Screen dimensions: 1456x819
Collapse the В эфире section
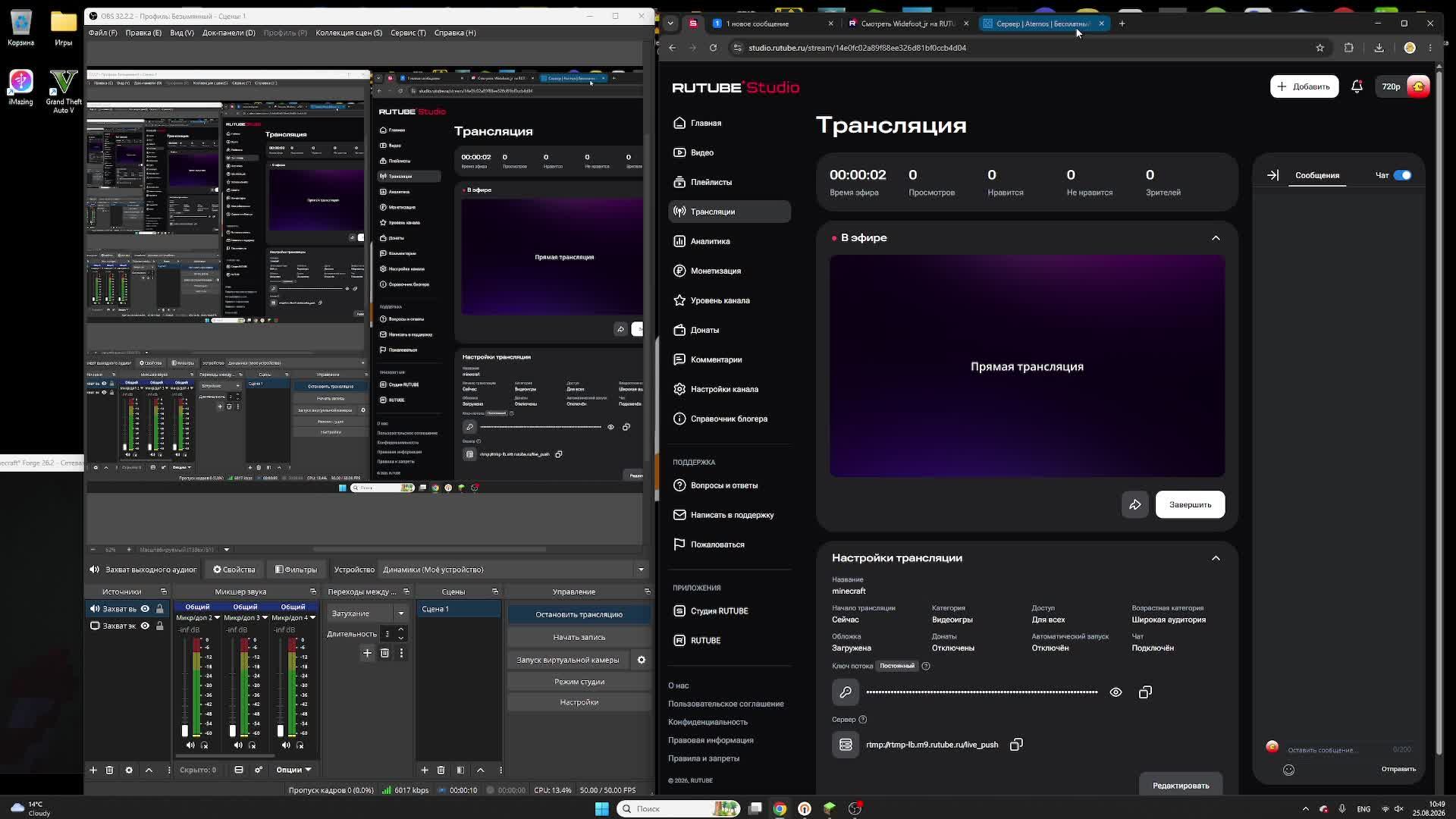(x=1216, y=238)
